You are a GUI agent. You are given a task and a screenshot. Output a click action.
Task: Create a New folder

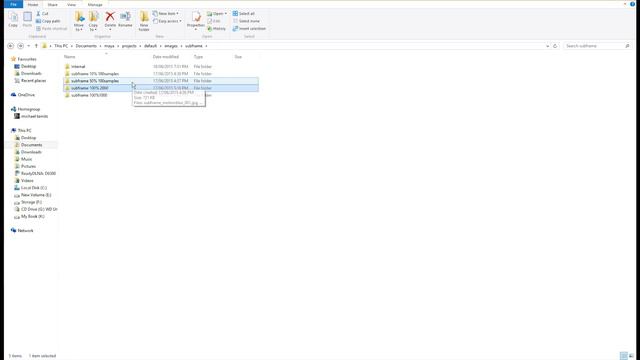pos(144,21)
